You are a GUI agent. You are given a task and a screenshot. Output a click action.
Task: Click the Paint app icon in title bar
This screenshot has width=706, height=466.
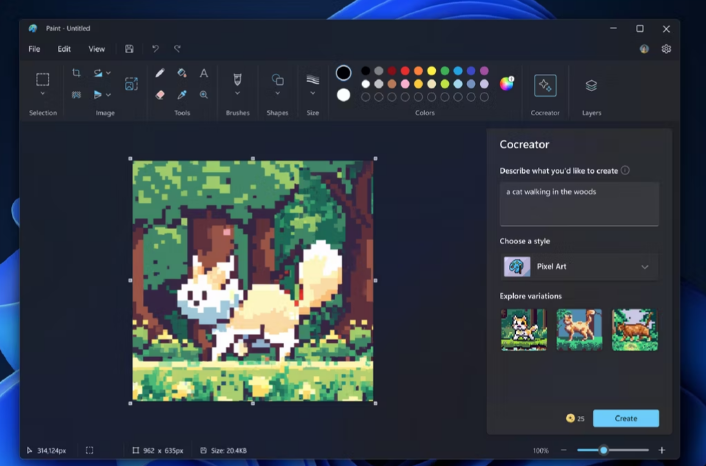point(33,28)
